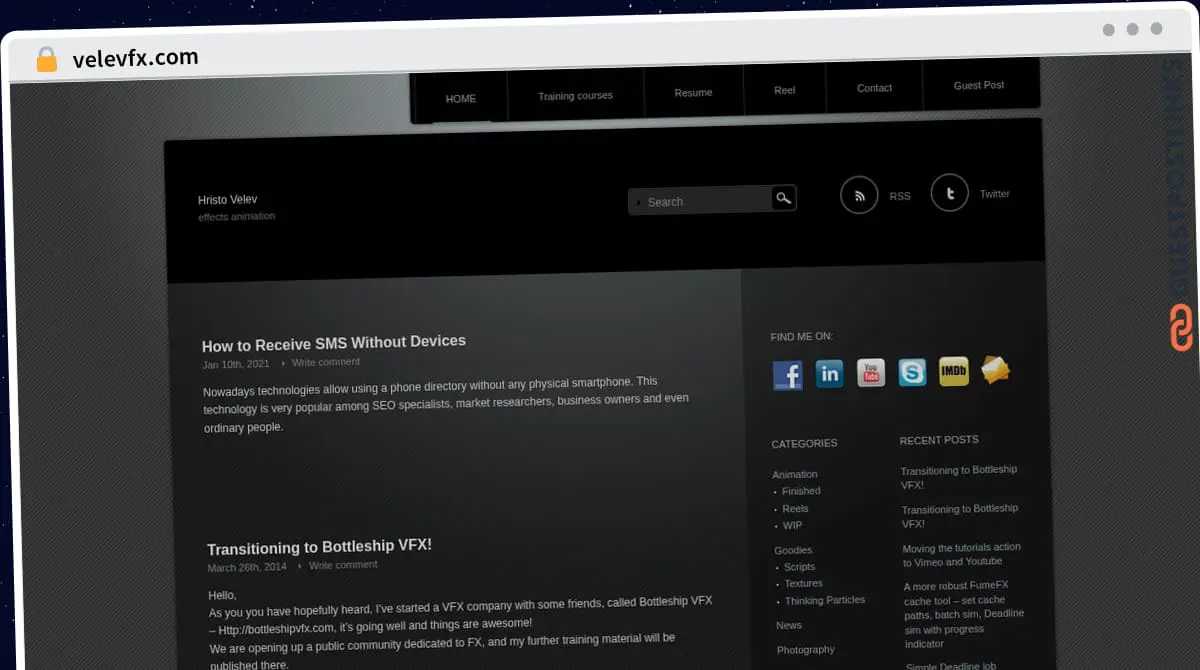Open the Skype contact icon
Viewport: 1200px width, 670px height.
[x=912, y=373]
